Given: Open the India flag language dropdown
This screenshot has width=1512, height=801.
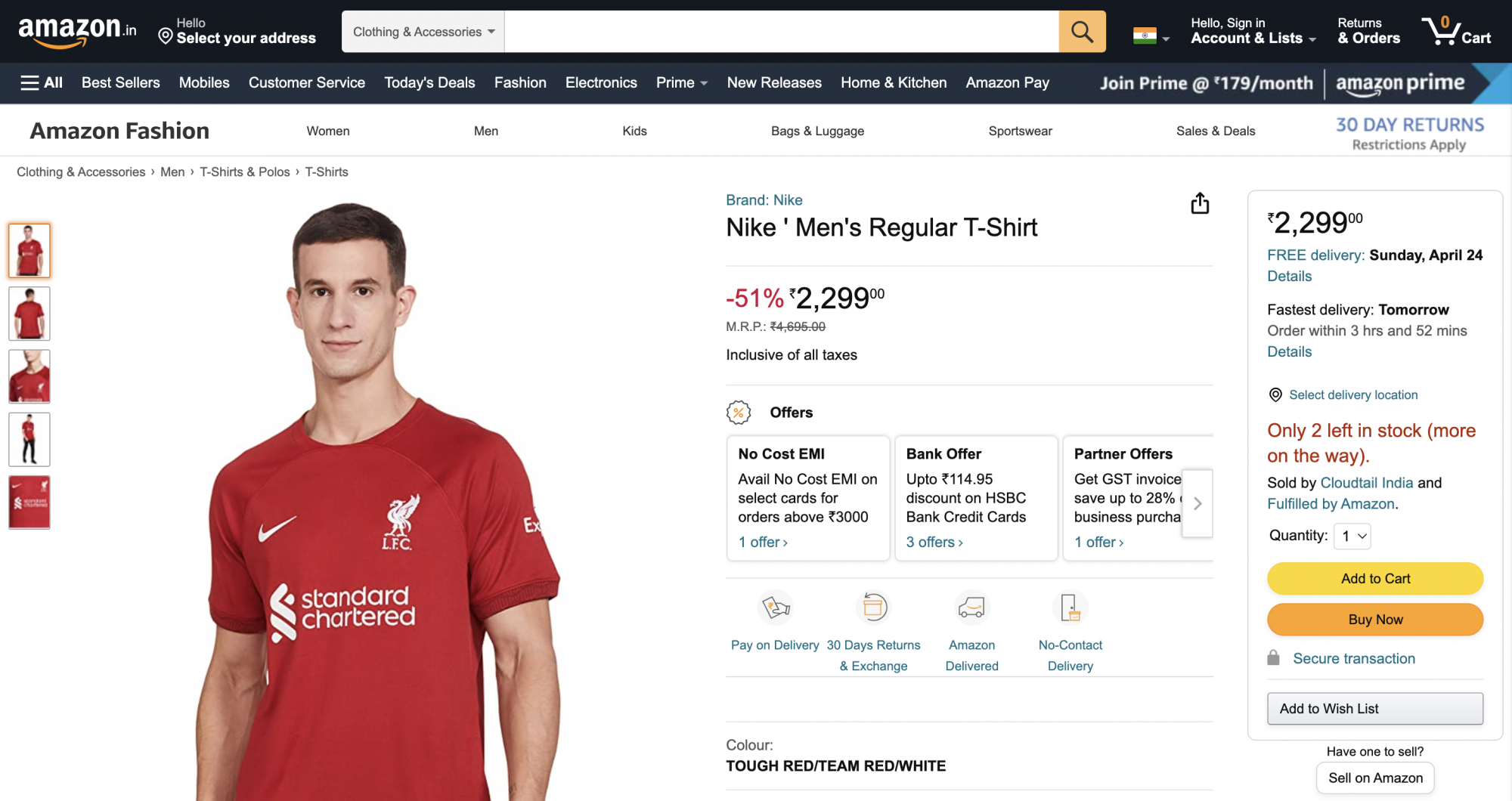Looking at the screenshot, I should tap(1151, 36).
